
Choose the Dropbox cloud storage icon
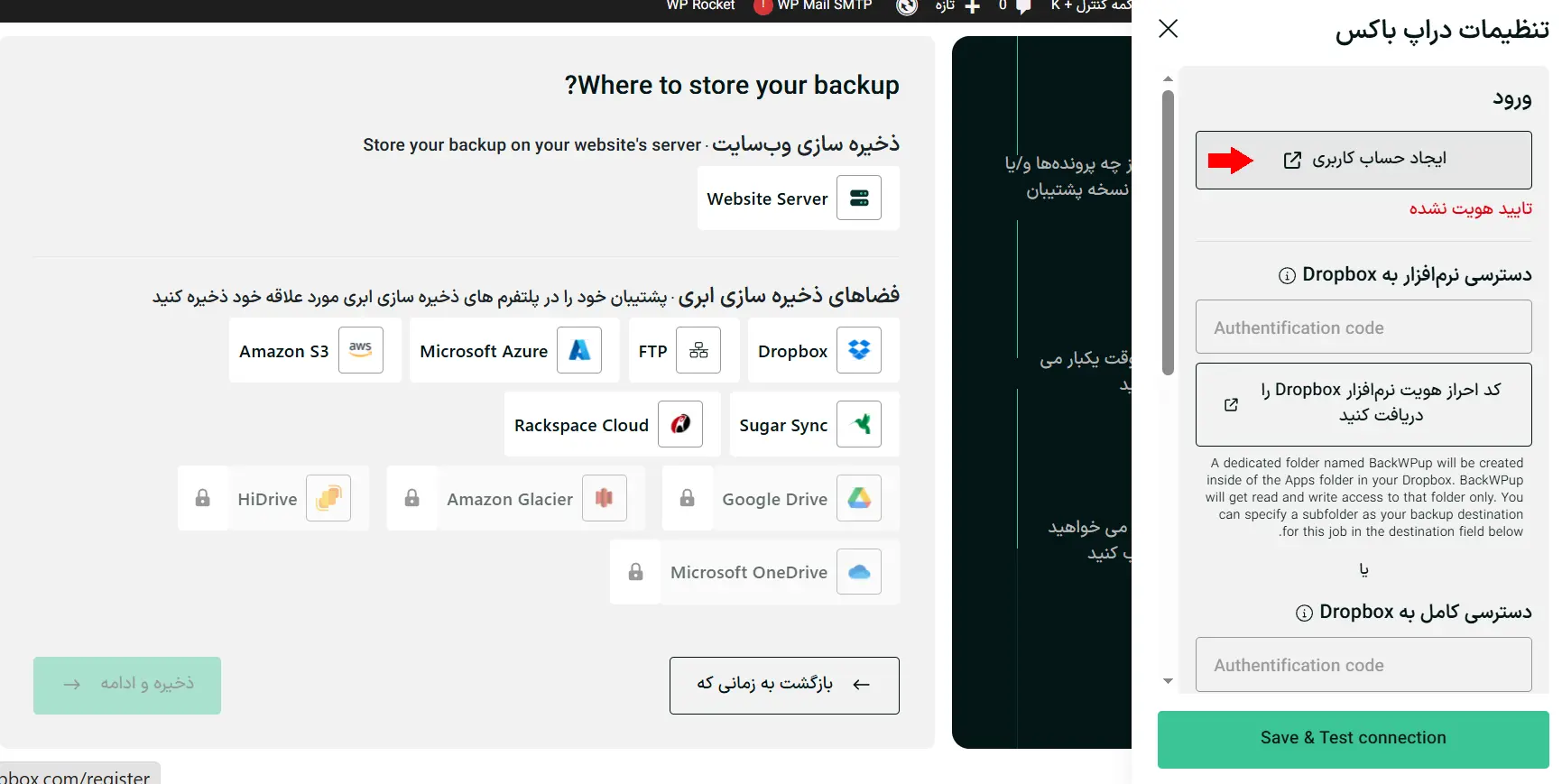click(x=859, y=350)
